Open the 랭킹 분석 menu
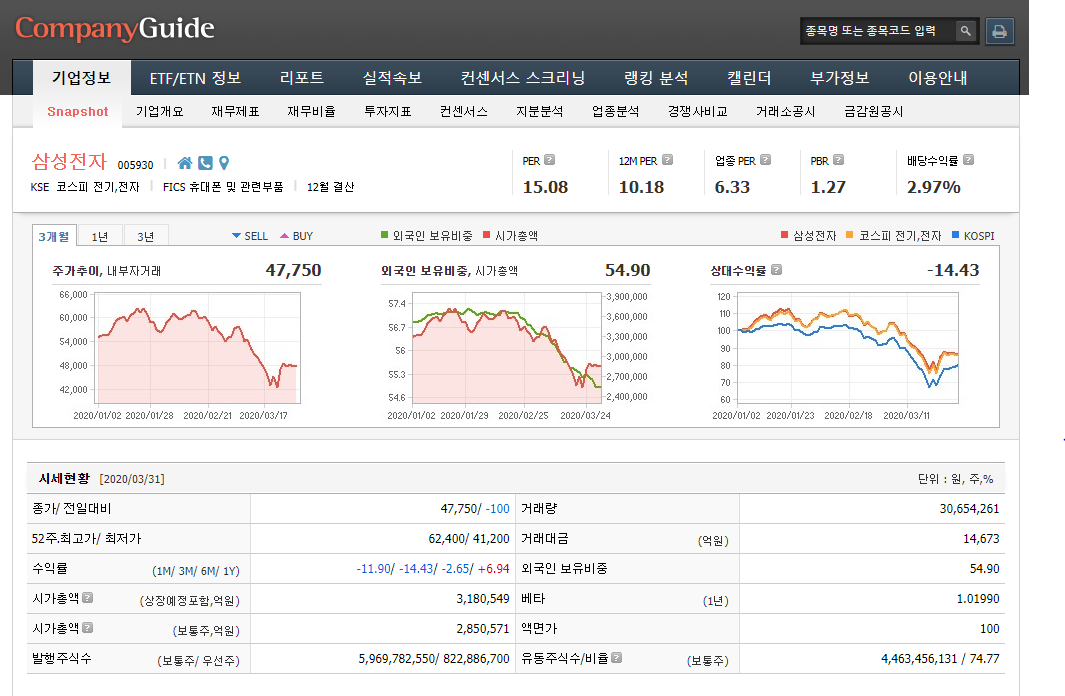The image size is (1065, 696). 656,78
